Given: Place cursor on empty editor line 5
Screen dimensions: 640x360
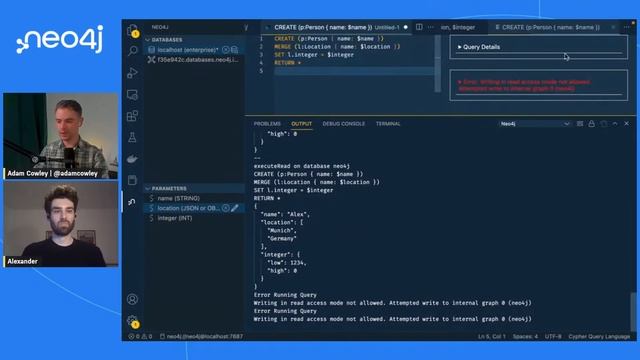Looking at the screenshot, I should (x=354, y=71).
